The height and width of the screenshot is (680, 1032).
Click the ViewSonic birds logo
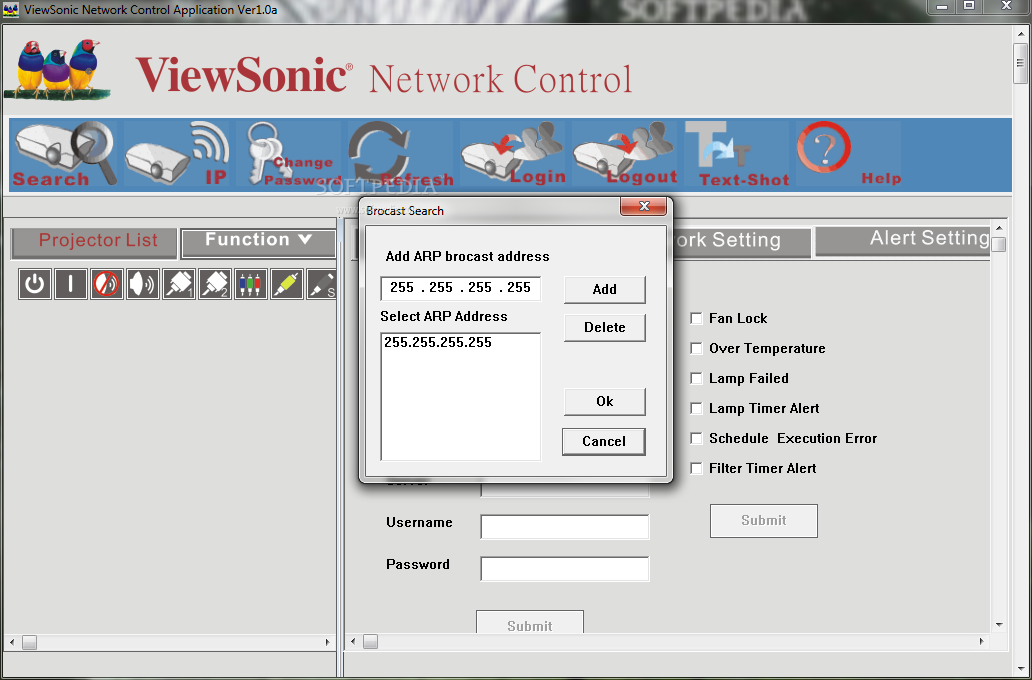coord(57,69)
